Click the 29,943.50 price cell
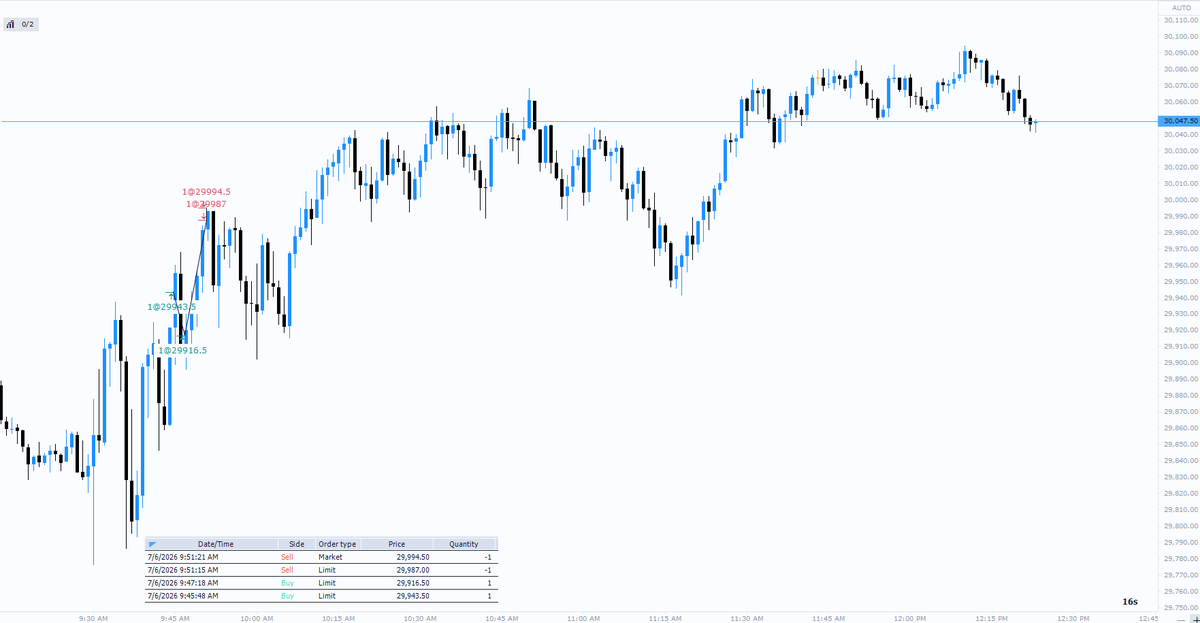Image resolution: width=1200 pixels, height=623 pixels. [x=412, y=595]
